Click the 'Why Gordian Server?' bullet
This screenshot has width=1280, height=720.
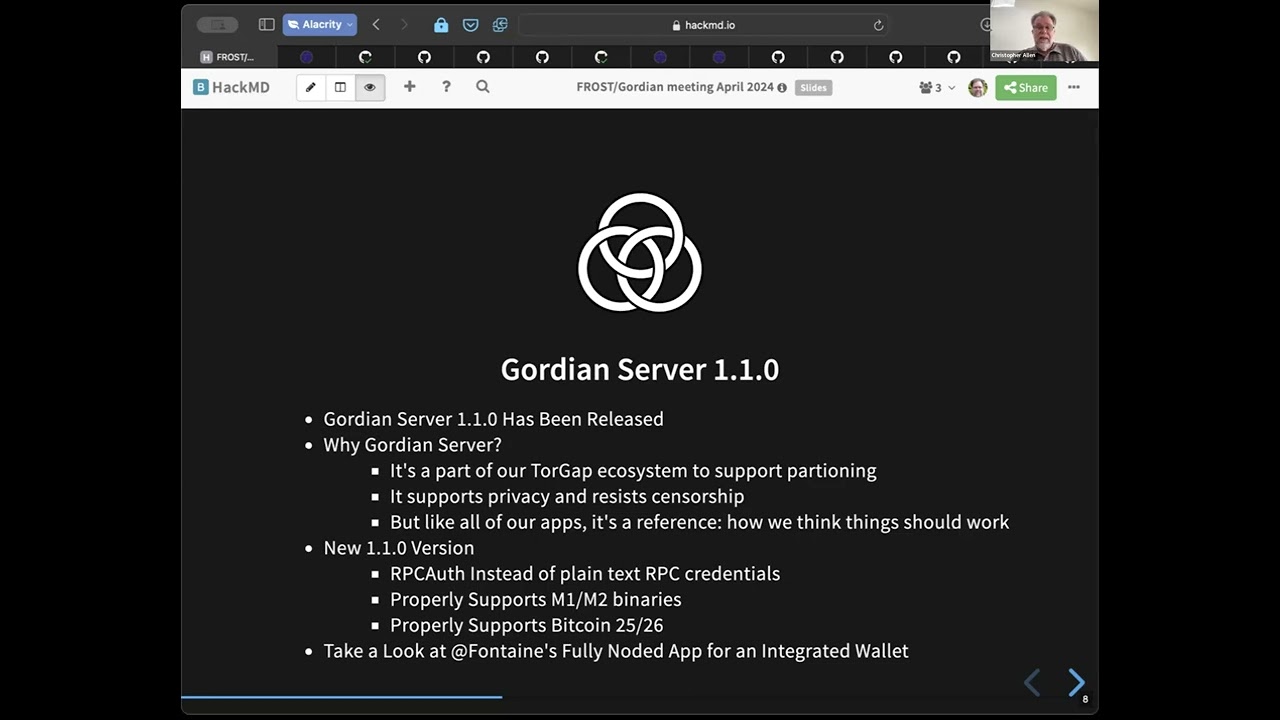412,445
